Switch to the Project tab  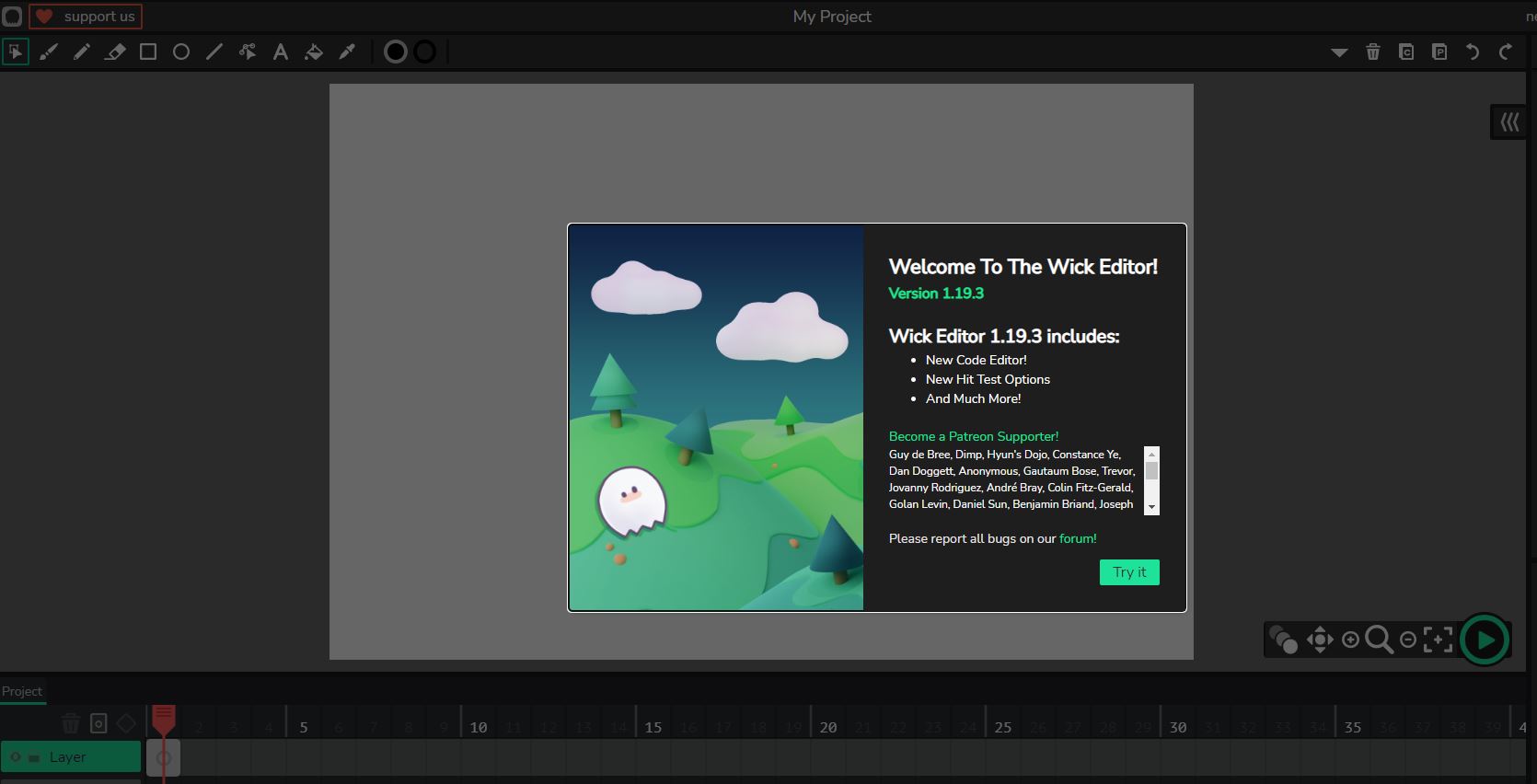click(22, 691)
